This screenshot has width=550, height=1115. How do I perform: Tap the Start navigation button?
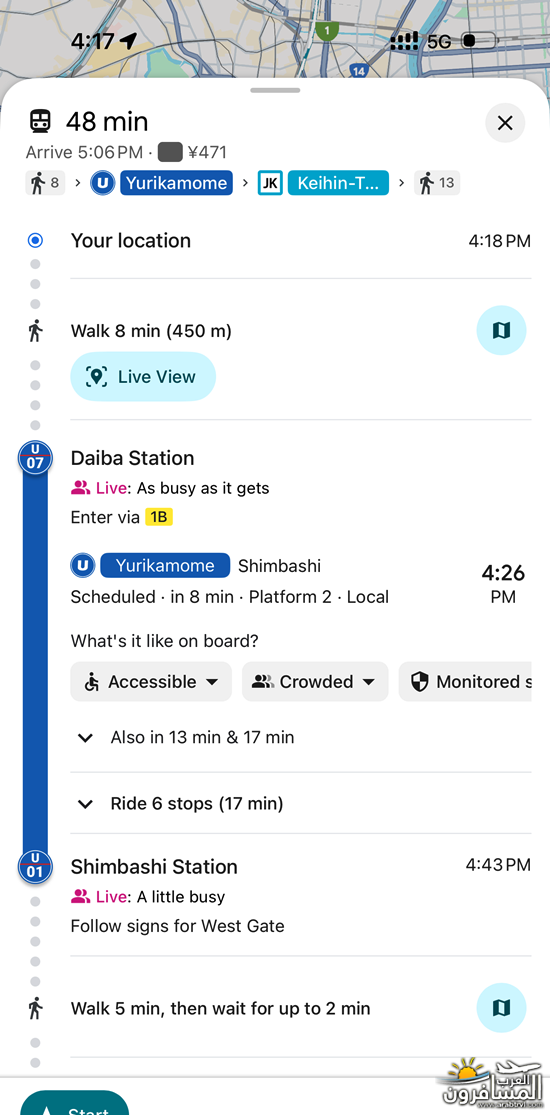pos(75,1102)
